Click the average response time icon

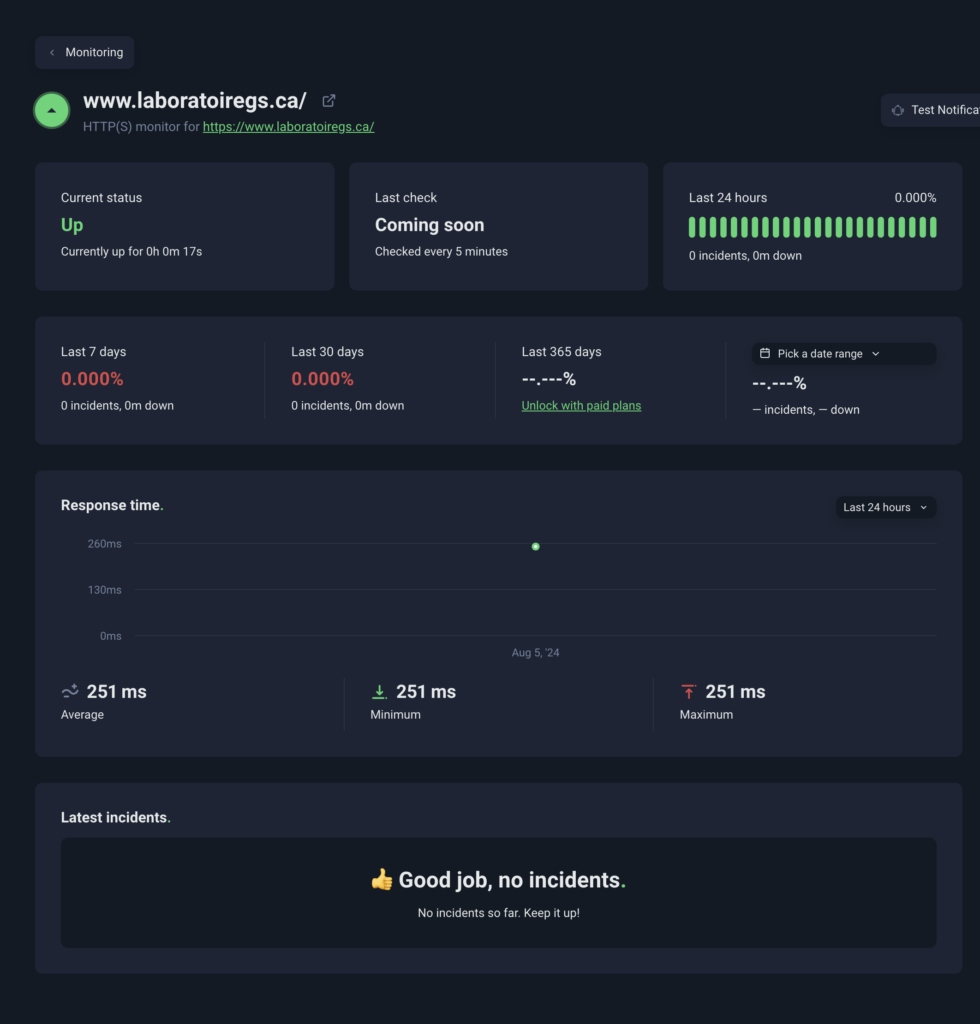70,692
